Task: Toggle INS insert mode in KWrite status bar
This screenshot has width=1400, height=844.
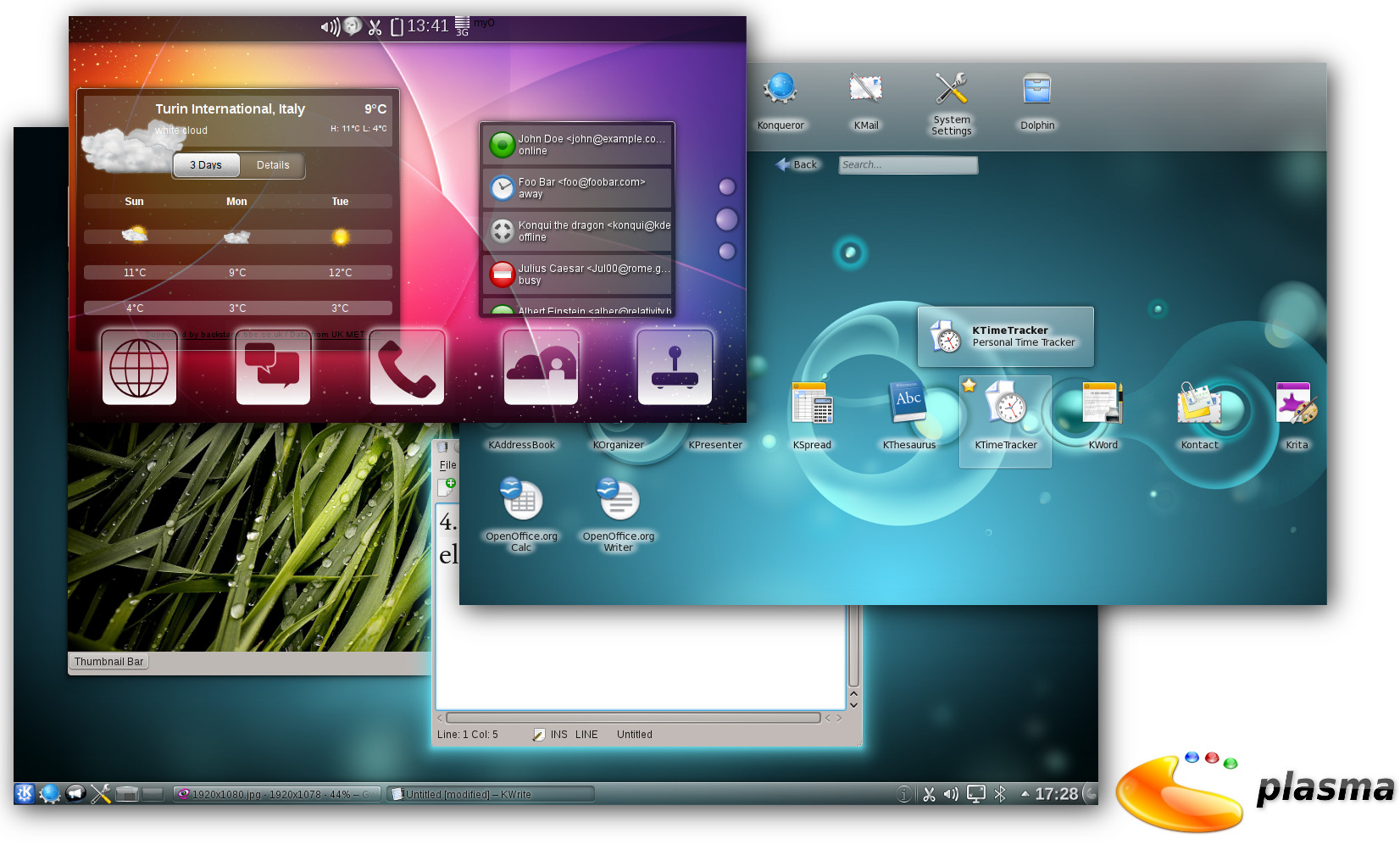Action: (x=558, y=735)
